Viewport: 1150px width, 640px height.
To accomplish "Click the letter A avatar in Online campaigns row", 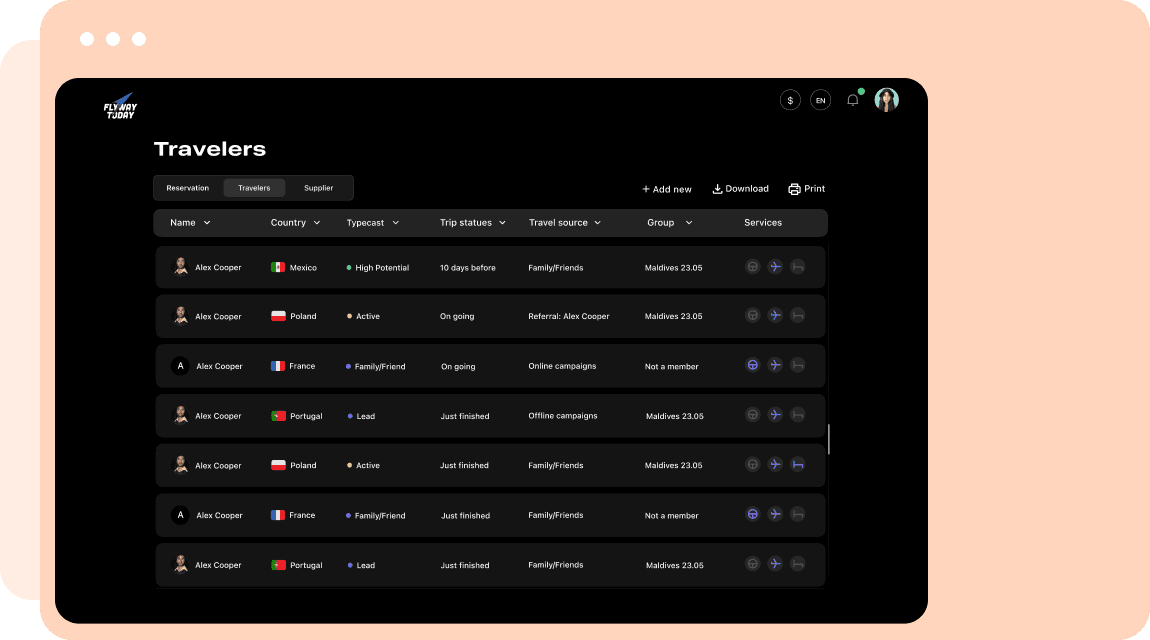I will 180,366.
